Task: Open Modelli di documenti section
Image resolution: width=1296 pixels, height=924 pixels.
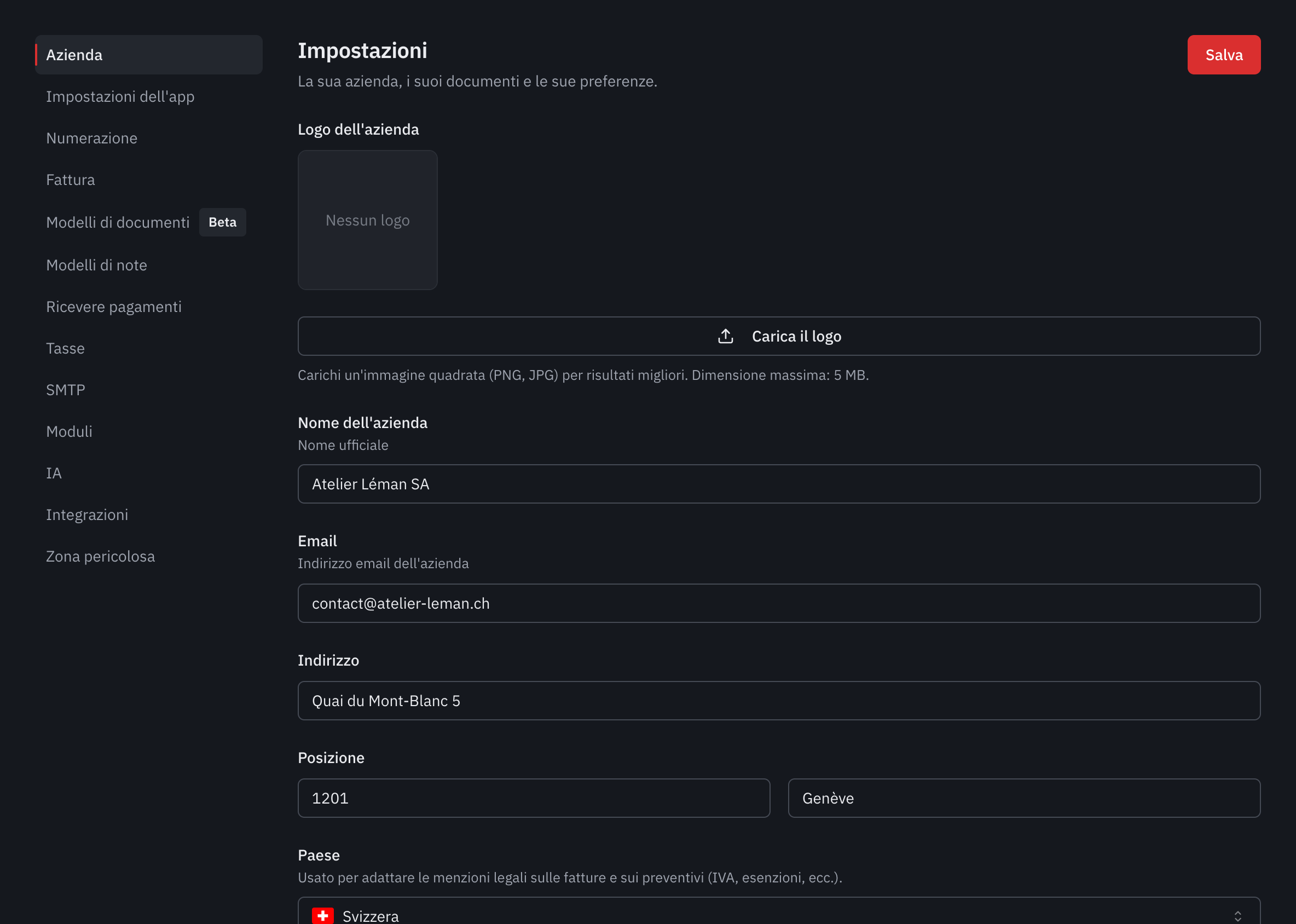Action: pos(118,222)
